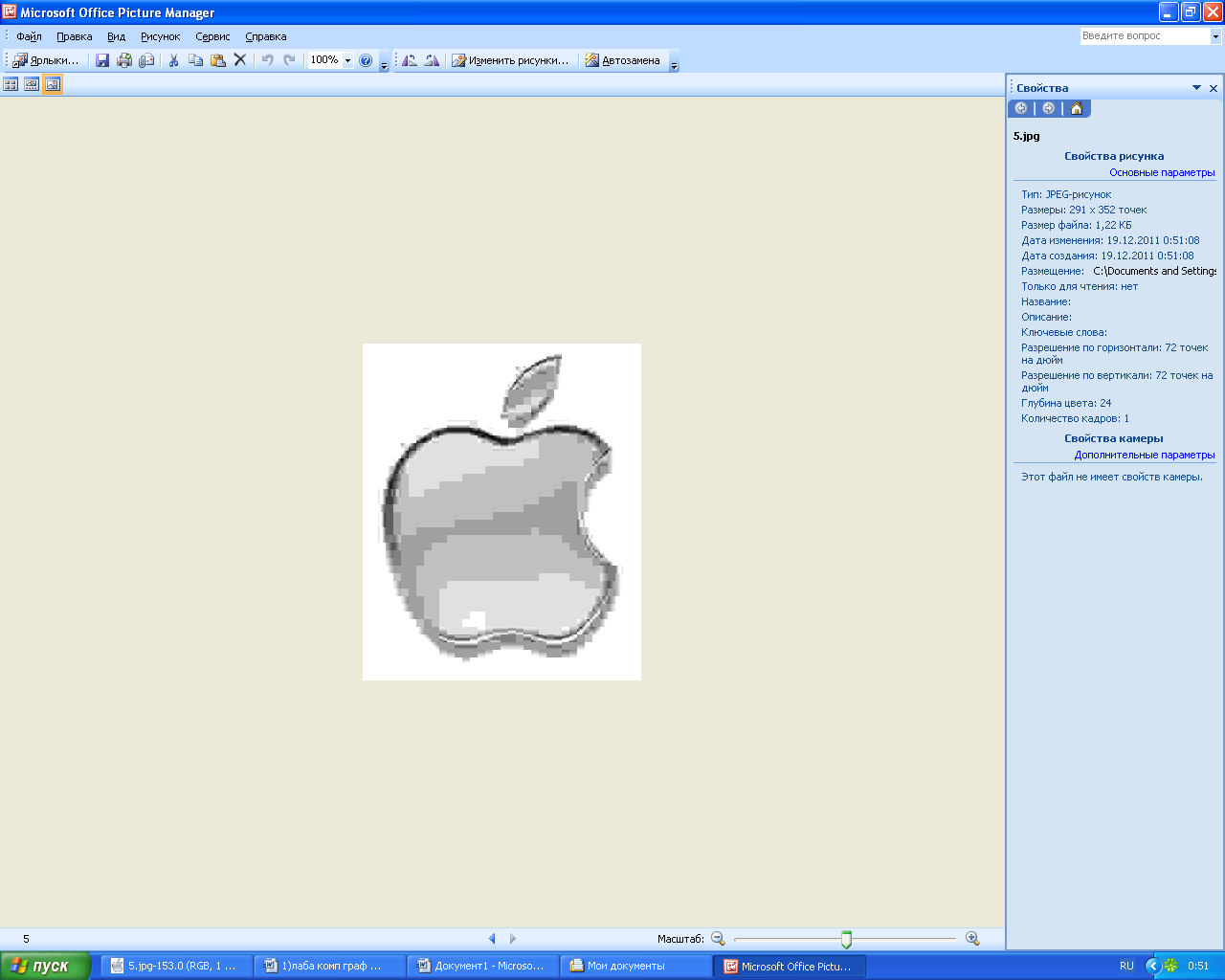The width and height of the screenshot is (1225, 980).
Task: Open the Справка menu
Action: [x=266, y=36]
